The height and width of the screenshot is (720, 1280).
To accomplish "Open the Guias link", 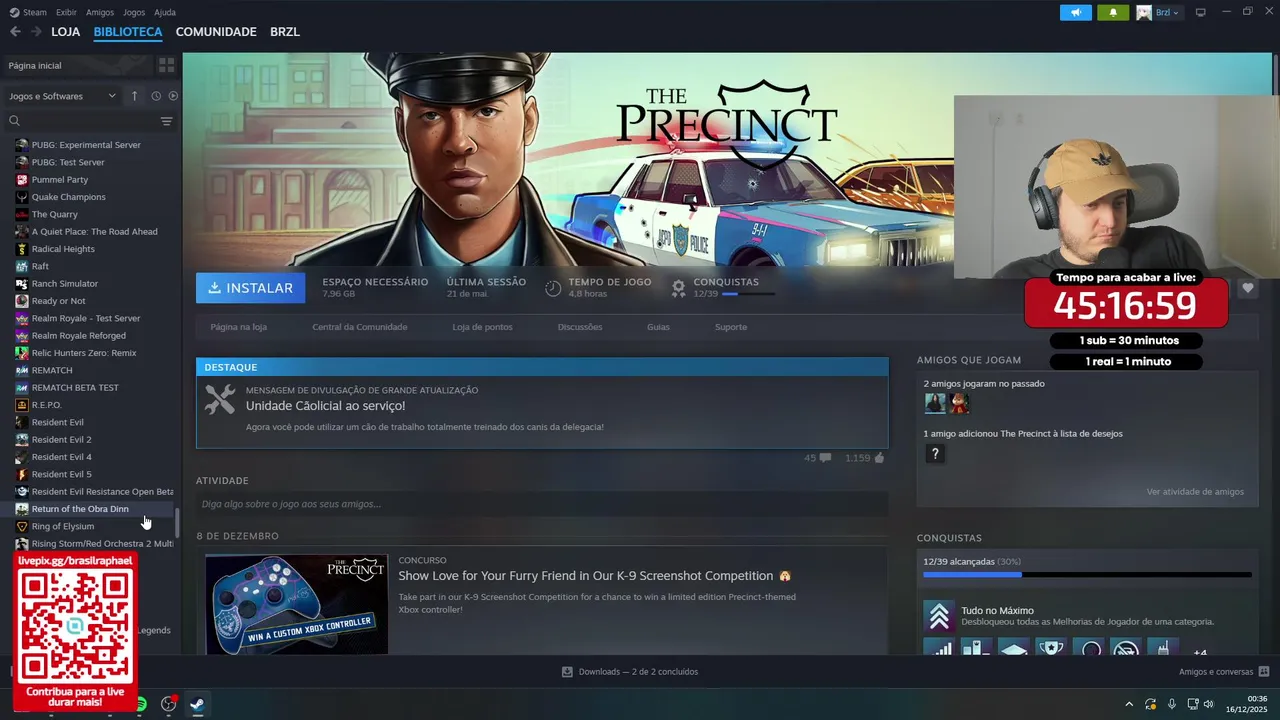I will coord(658,327).
